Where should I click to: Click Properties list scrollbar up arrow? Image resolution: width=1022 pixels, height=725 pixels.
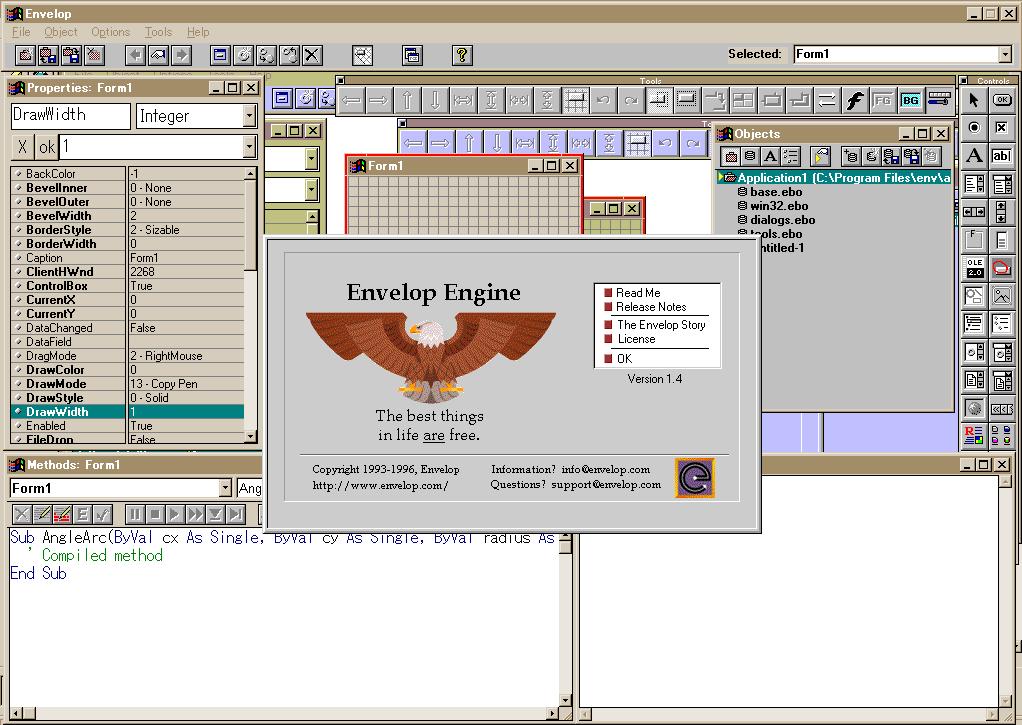pos(250,173)
